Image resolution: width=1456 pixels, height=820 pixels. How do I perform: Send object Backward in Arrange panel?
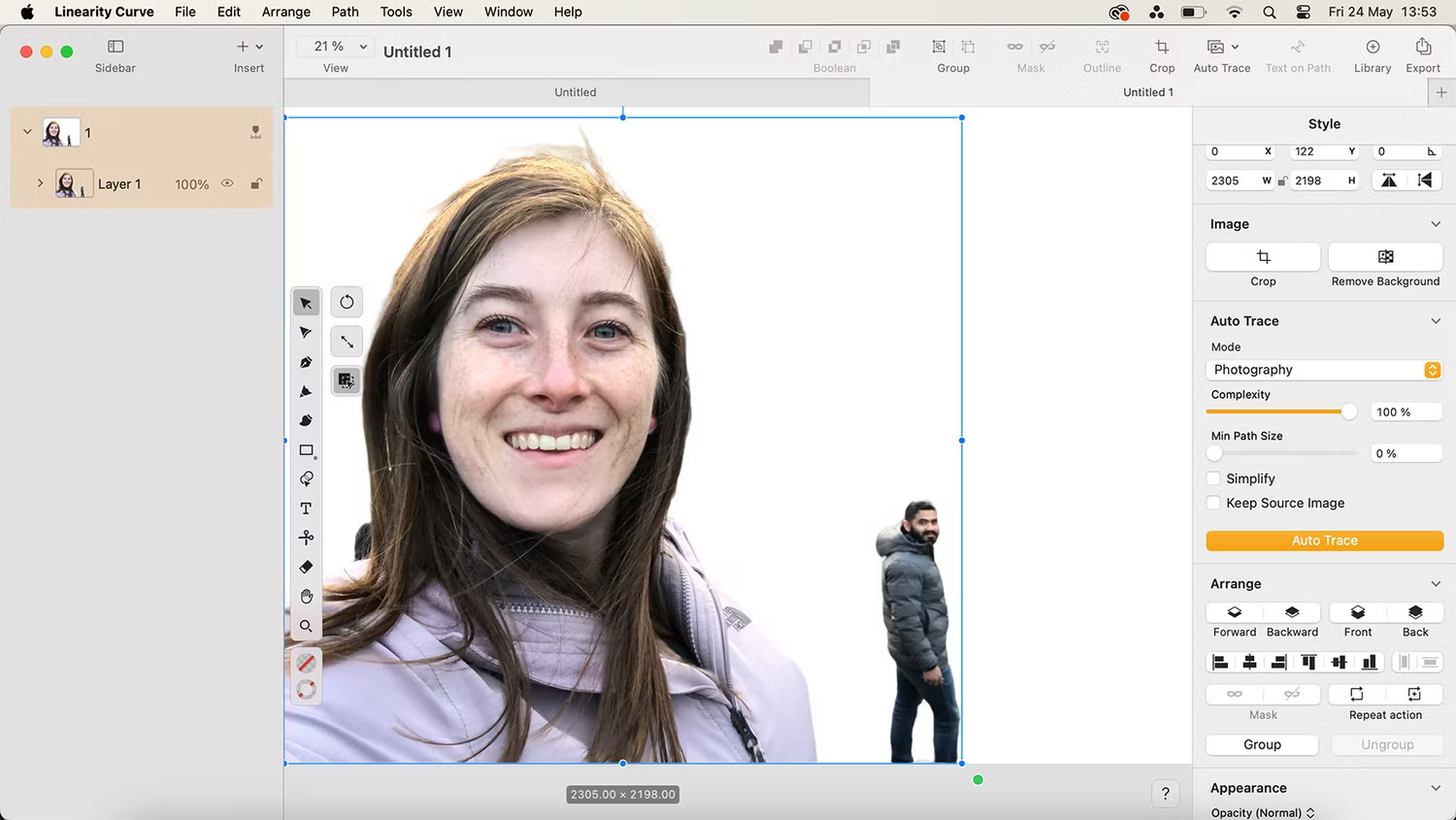[x=1292, y=612]
